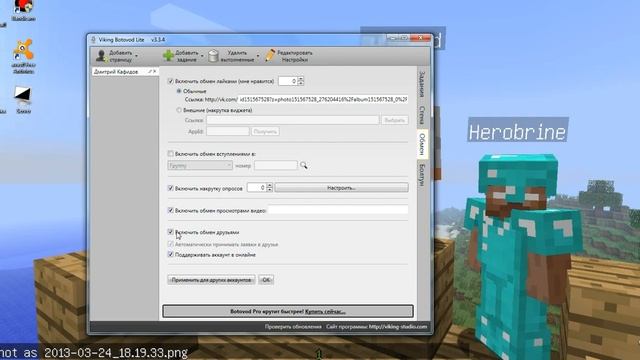Switch to the Задания vertical tab
This screenshot has width=640, height=360.
point(422,84)
